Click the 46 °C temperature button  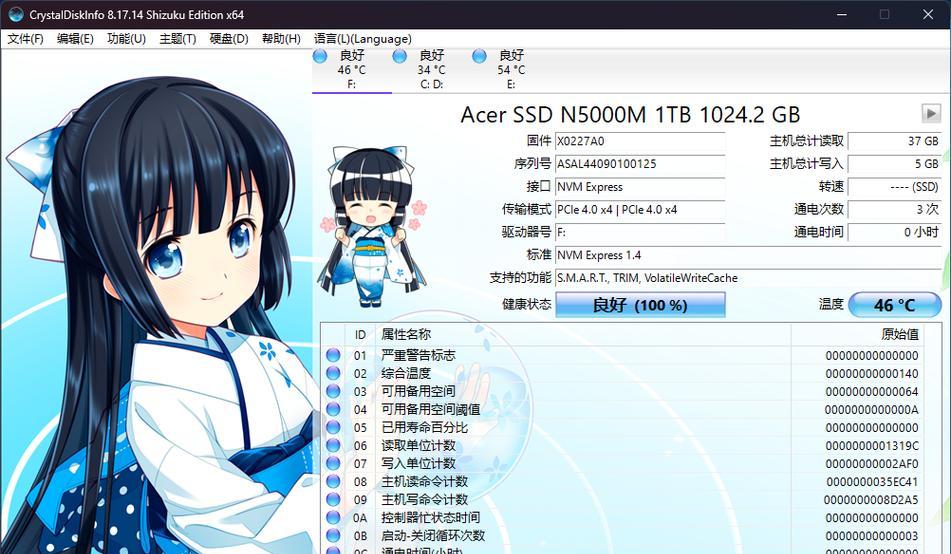(895, 305)
